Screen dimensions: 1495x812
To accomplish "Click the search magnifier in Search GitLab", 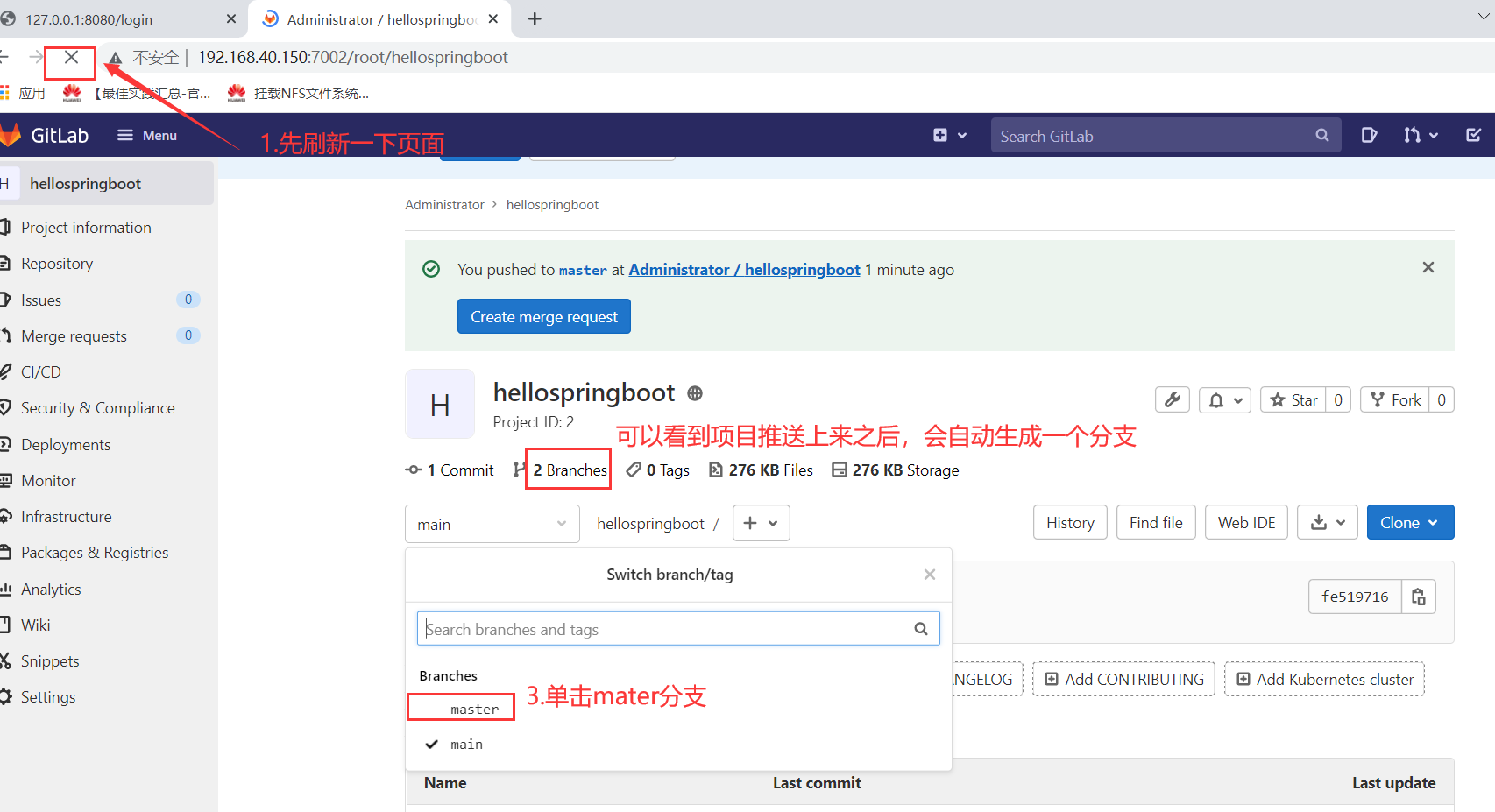I will (x=1321, y=135).
